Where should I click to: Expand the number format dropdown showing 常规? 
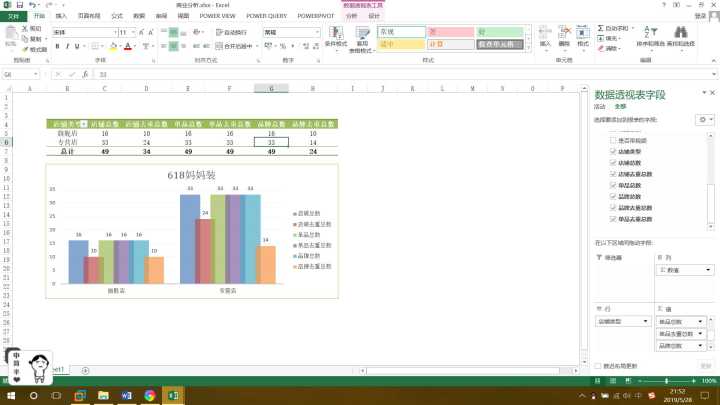[316, 32]
